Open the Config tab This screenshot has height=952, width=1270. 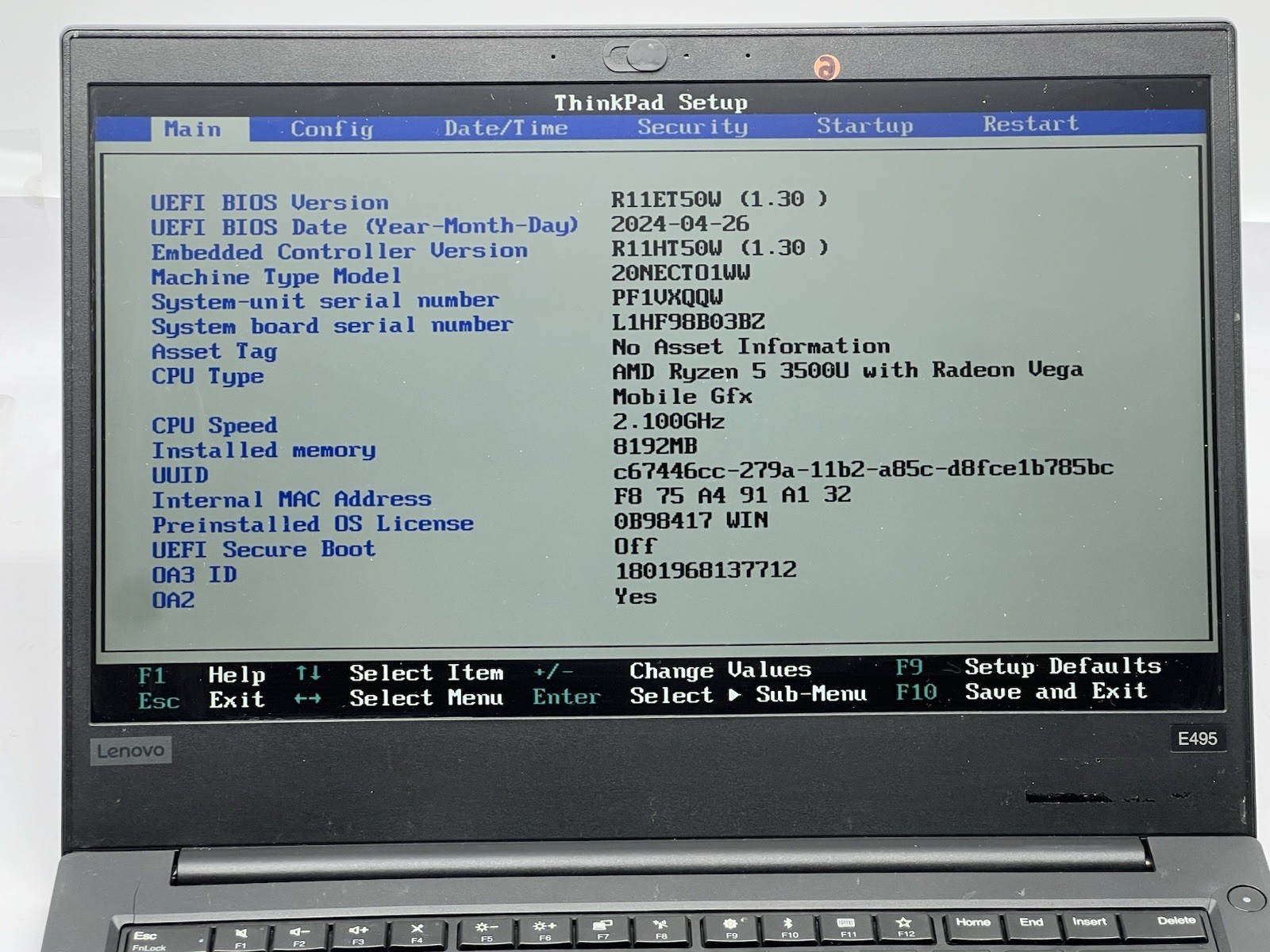pos(332,129)
